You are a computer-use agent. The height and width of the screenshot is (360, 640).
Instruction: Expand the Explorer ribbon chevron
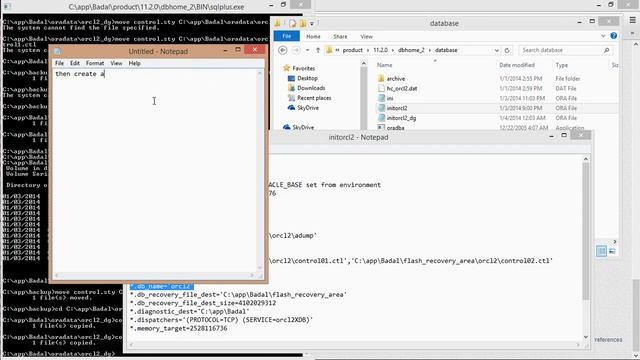tap(603, 36)
